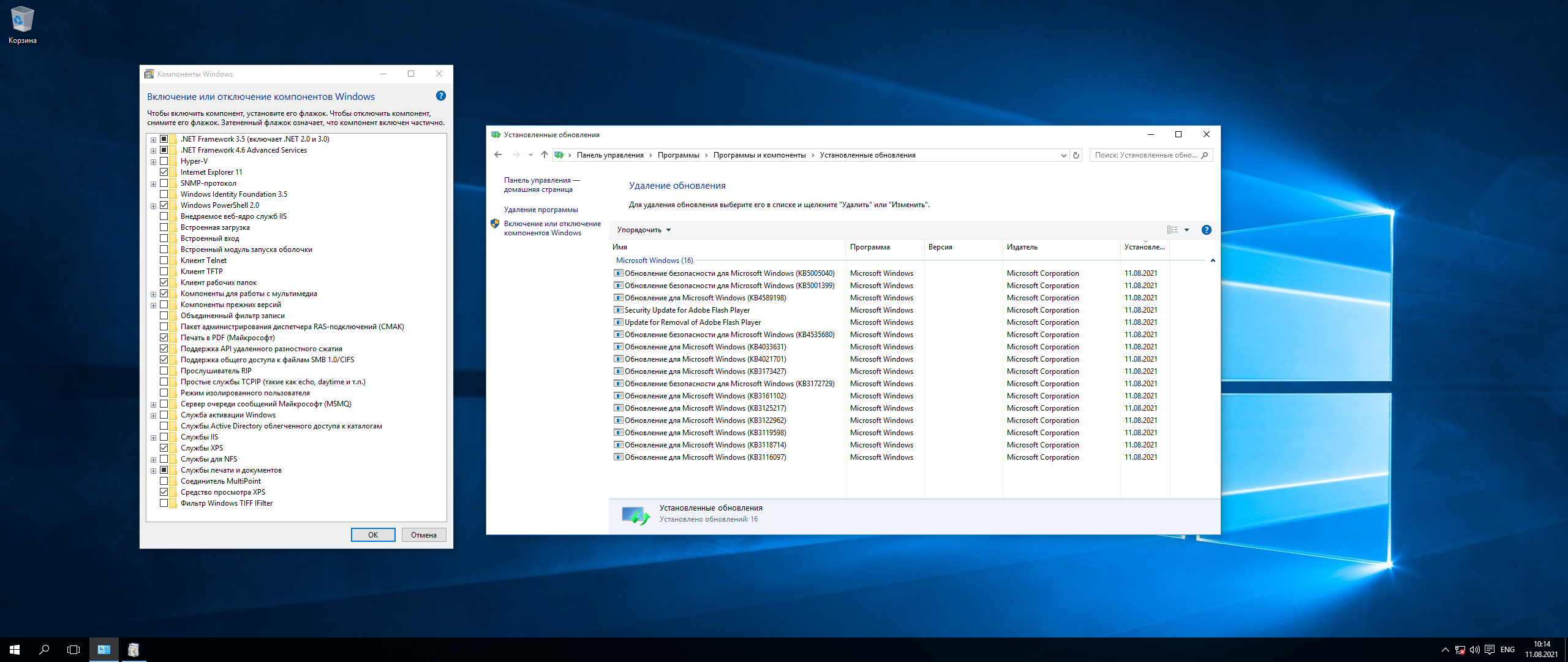Click the Security Update for Adobe Flash Player icon
Screen dimensions: 1568x662
tap(619, 310)
